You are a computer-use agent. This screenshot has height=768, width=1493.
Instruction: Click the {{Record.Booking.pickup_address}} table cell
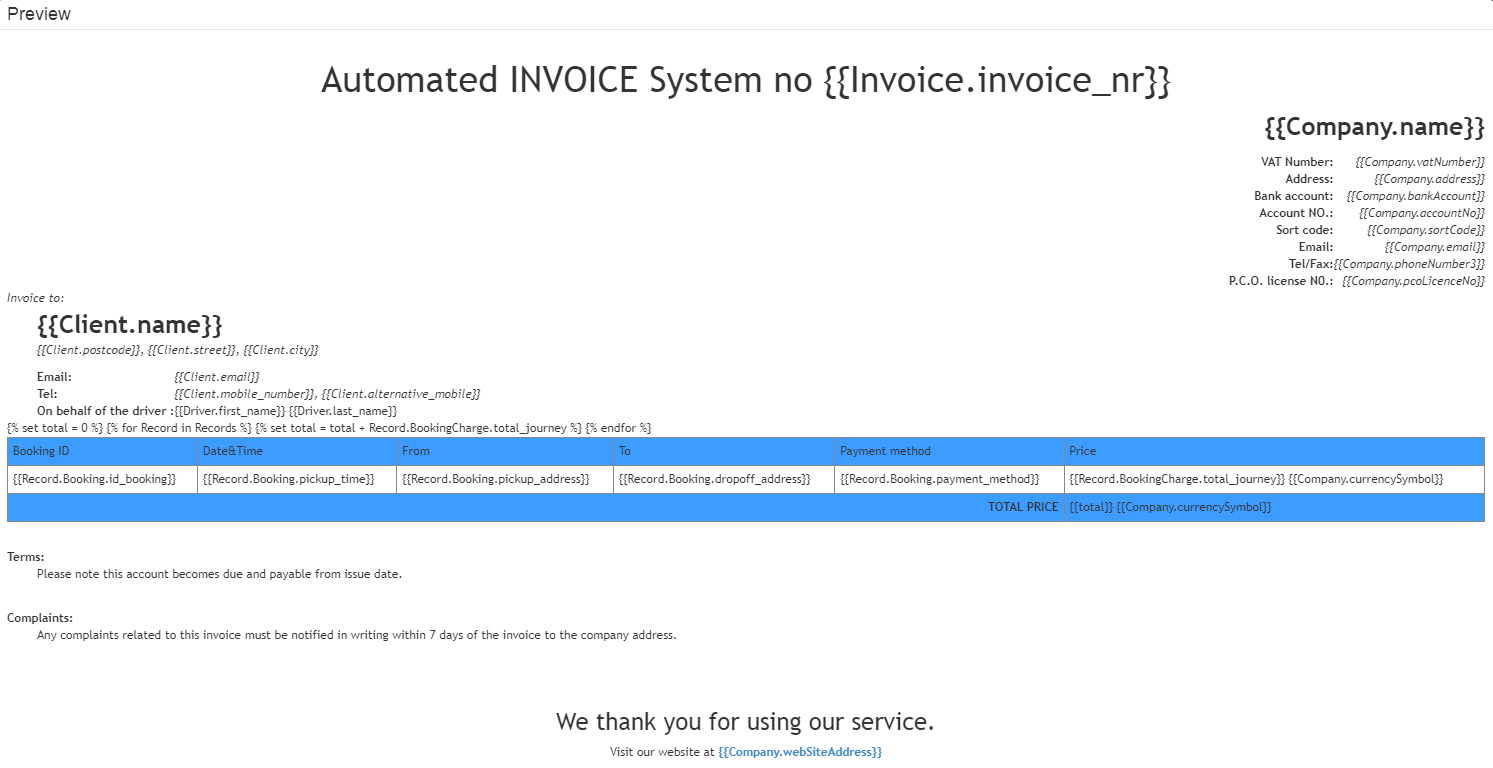[x=497, y=479]
